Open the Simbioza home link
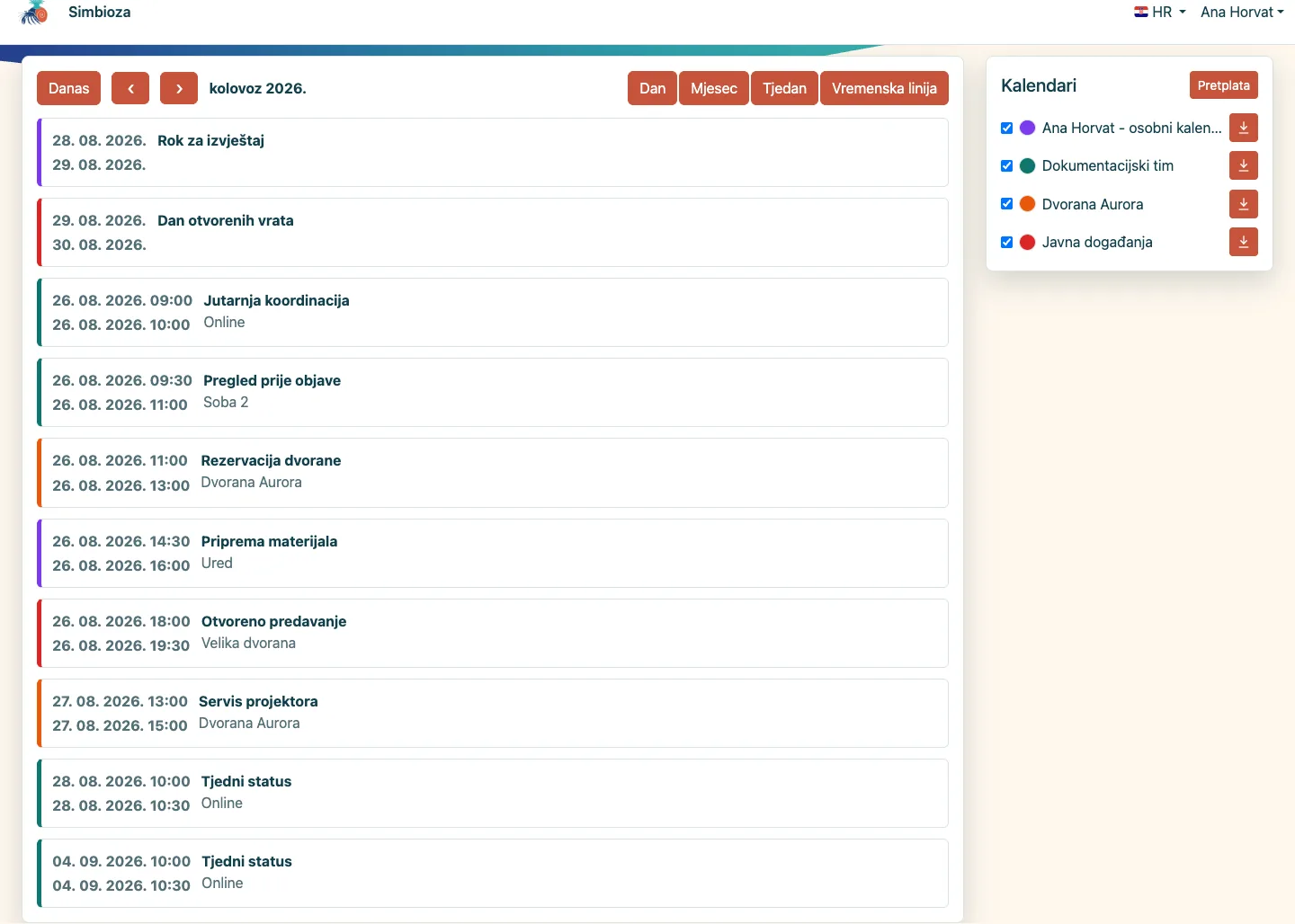Image resolution: width=1295 pixels, height=924 pixels. coord(99,12)
